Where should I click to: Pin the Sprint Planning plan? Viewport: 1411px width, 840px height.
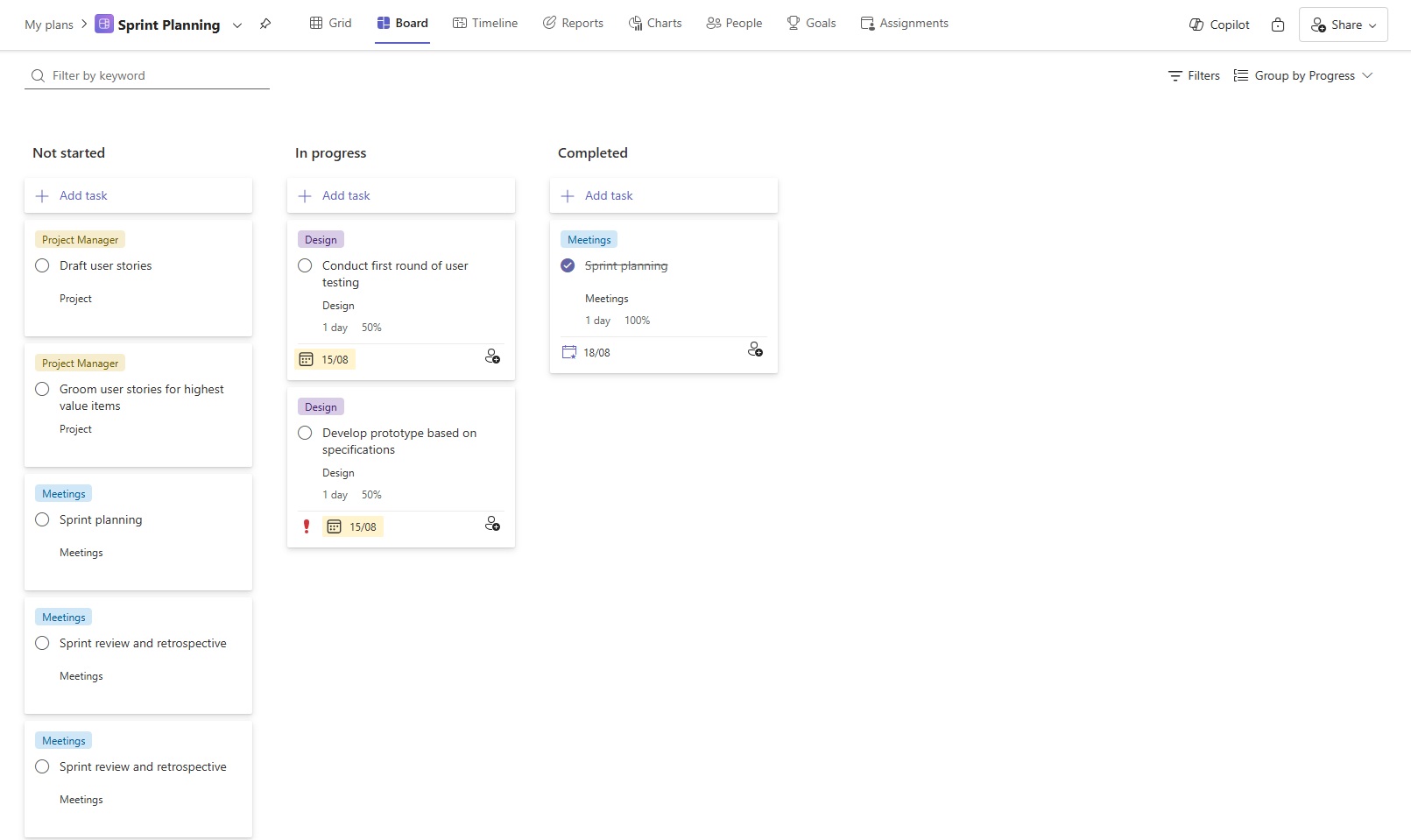pos(265,25)
